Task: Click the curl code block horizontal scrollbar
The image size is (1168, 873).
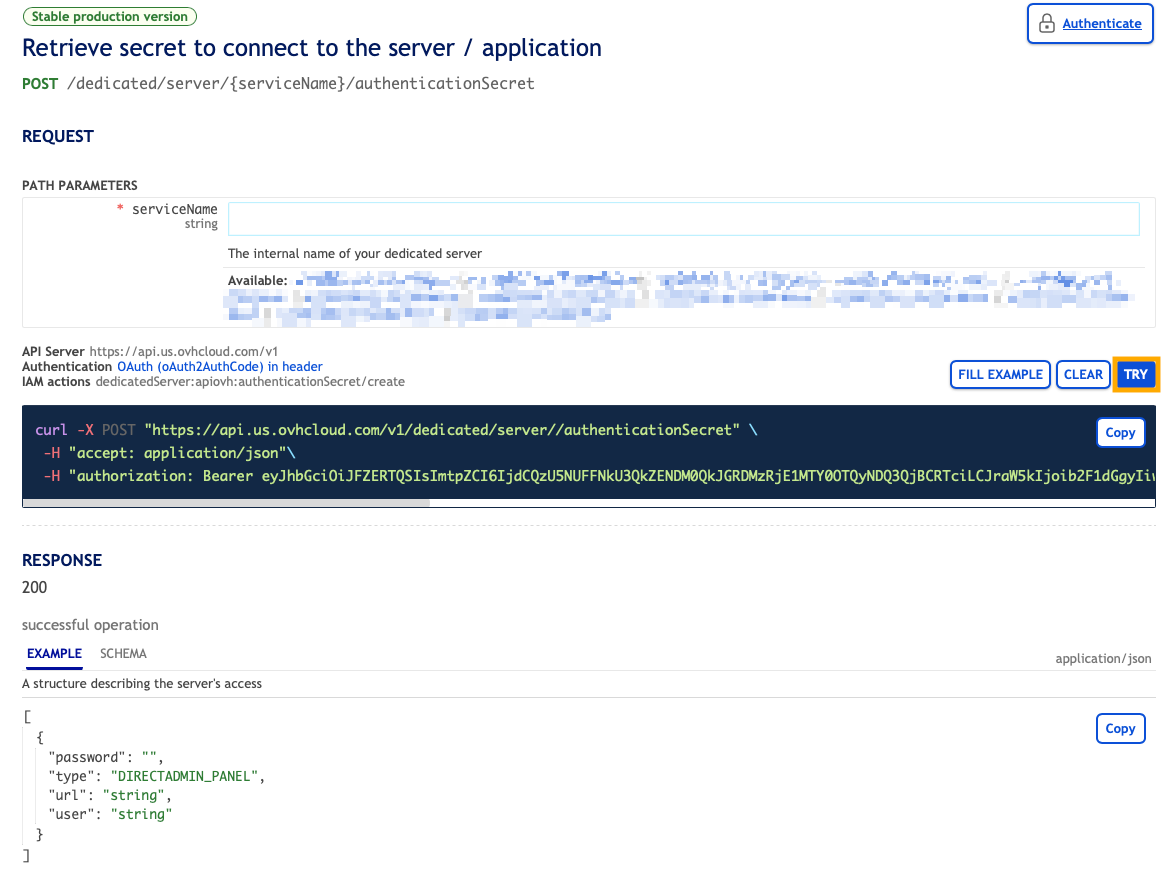Action: (226, 504)
